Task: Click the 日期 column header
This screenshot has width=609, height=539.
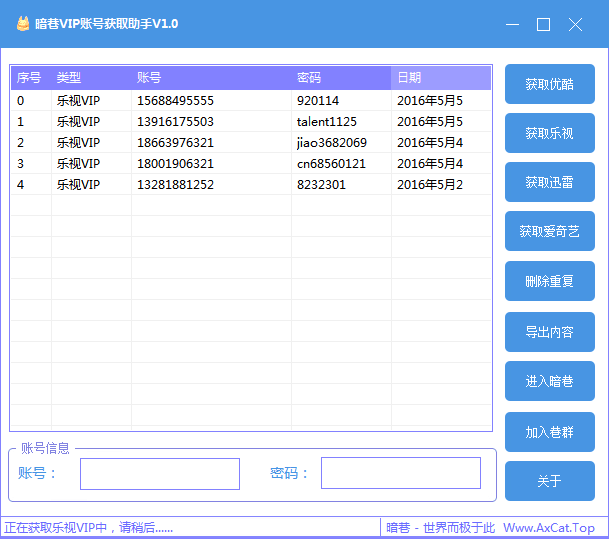Action: 440,78
